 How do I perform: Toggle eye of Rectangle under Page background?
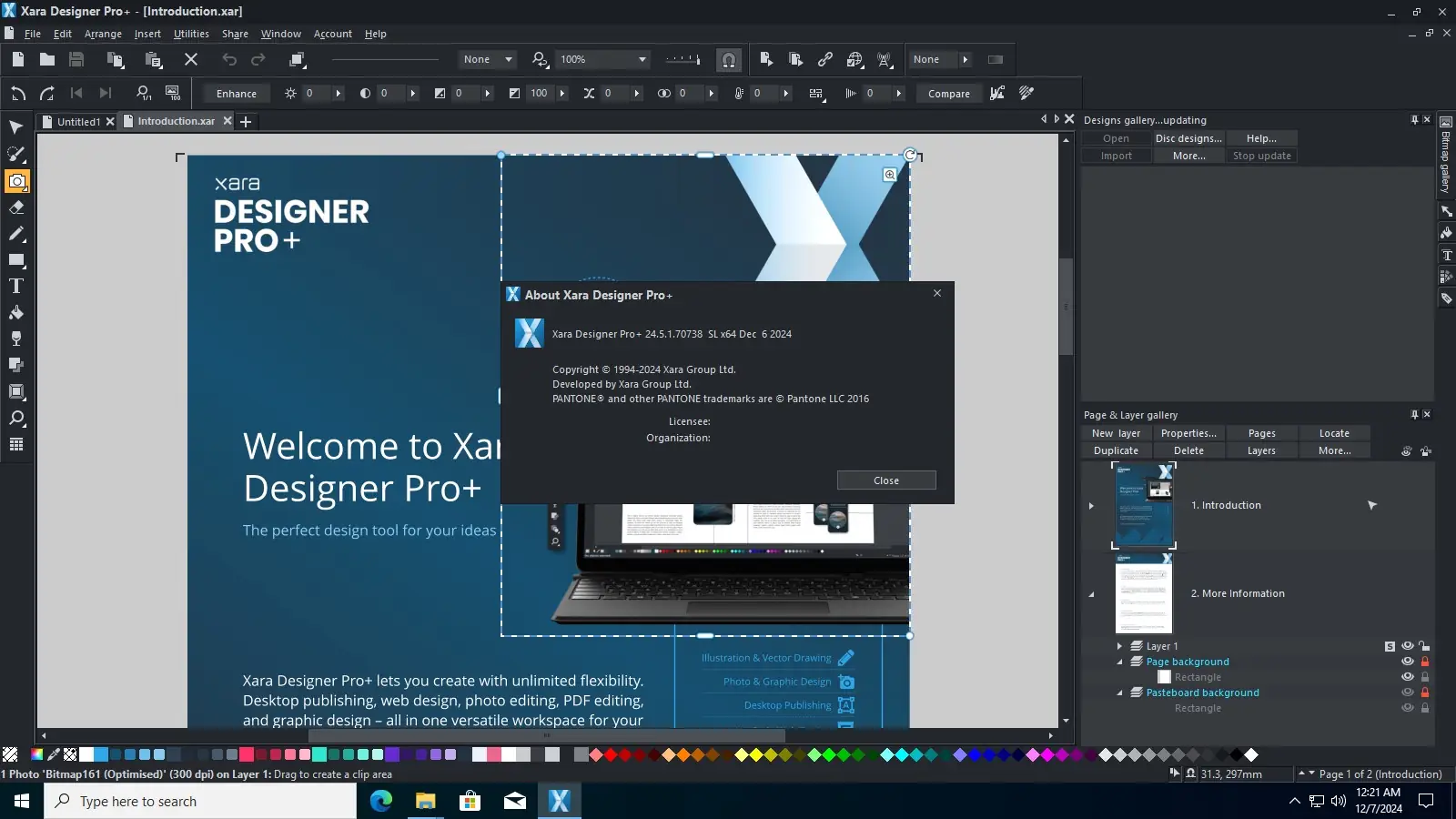(x=1408, y=677)
